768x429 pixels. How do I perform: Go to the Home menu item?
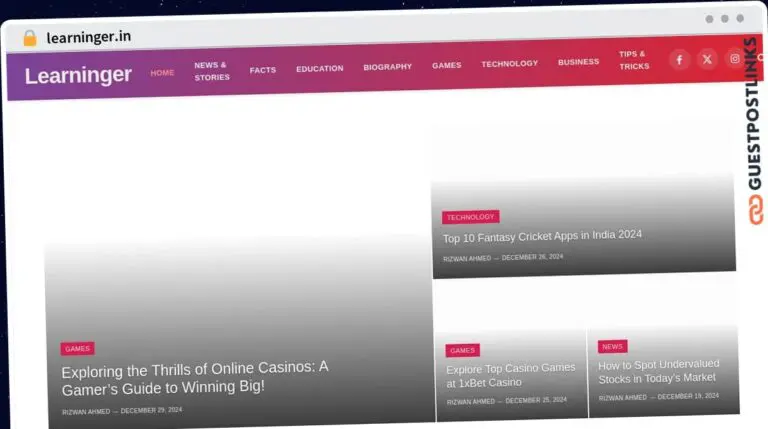click(162, 72)
